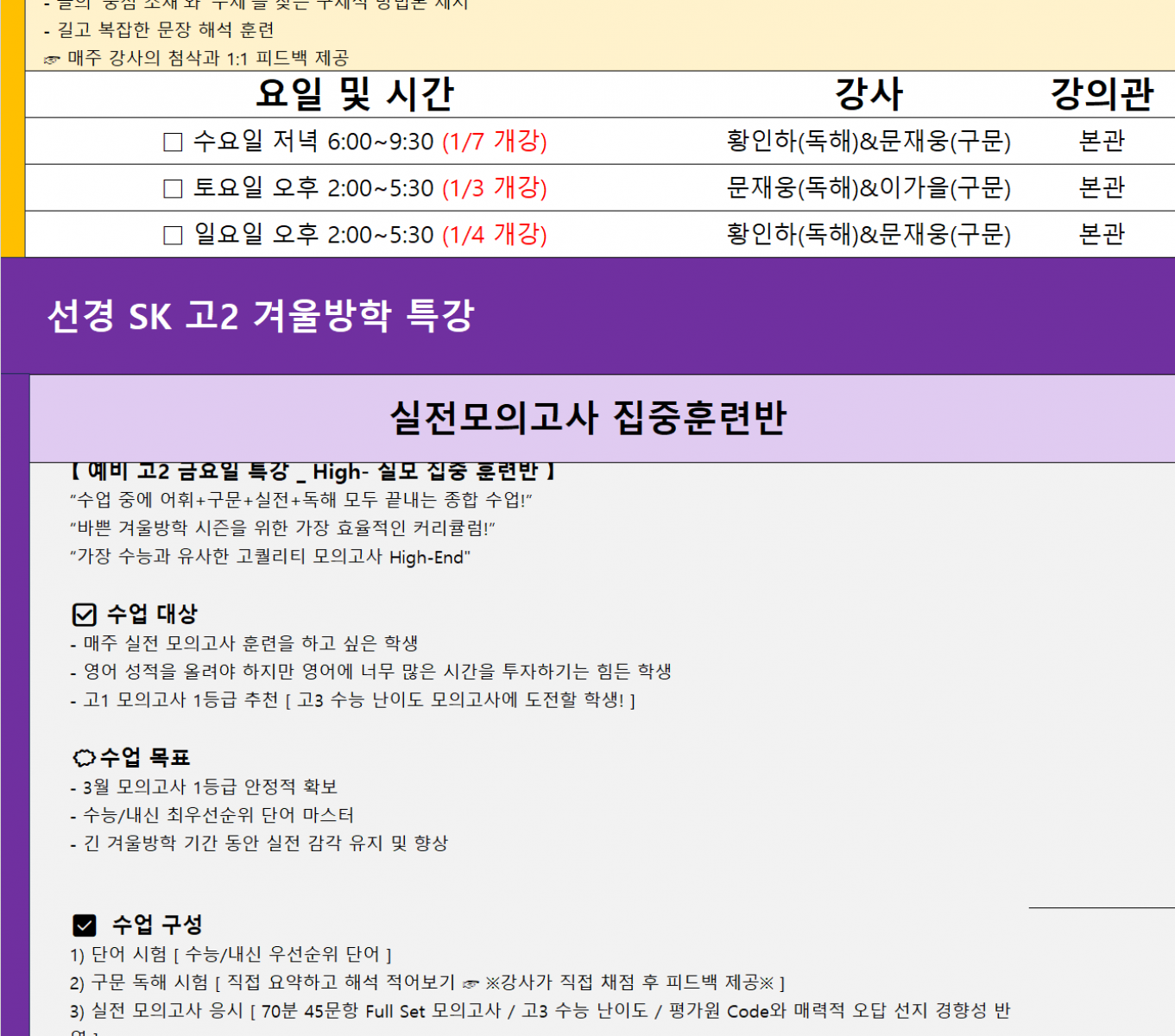1175x1036 pixels.
Task: Click the 실전모의고사 집중훈련반 title bar
Action: (x=587, y=418)
